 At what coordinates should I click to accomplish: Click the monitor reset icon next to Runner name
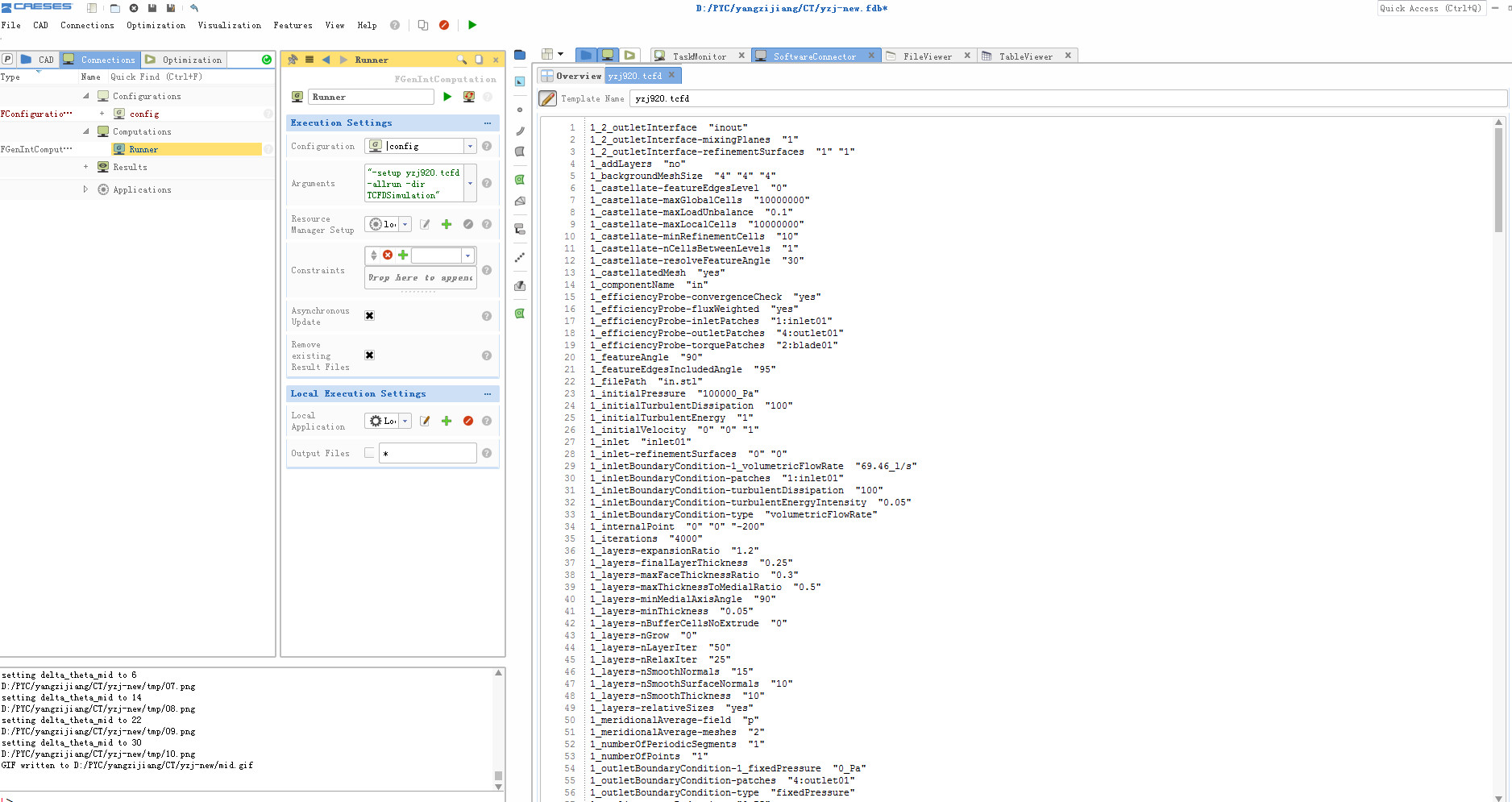tap(468, 97)
